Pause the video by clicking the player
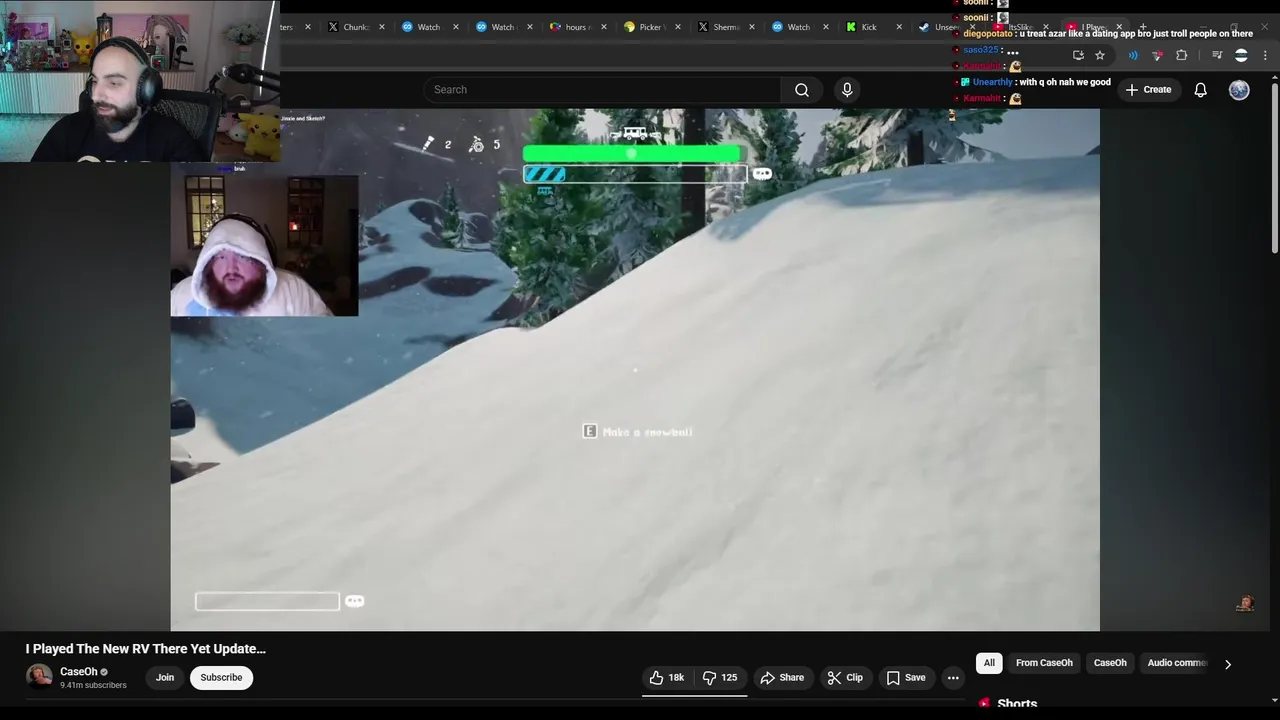 click(635, 370)
